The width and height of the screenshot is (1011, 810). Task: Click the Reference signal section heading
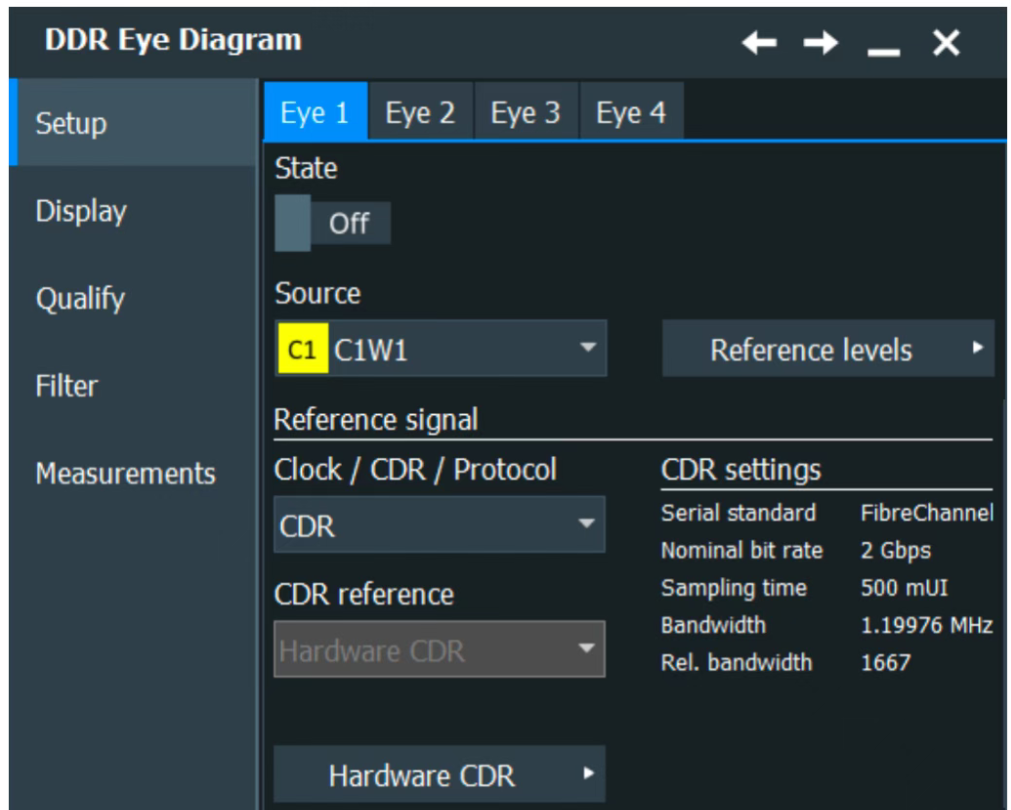[x=376, y=419]
